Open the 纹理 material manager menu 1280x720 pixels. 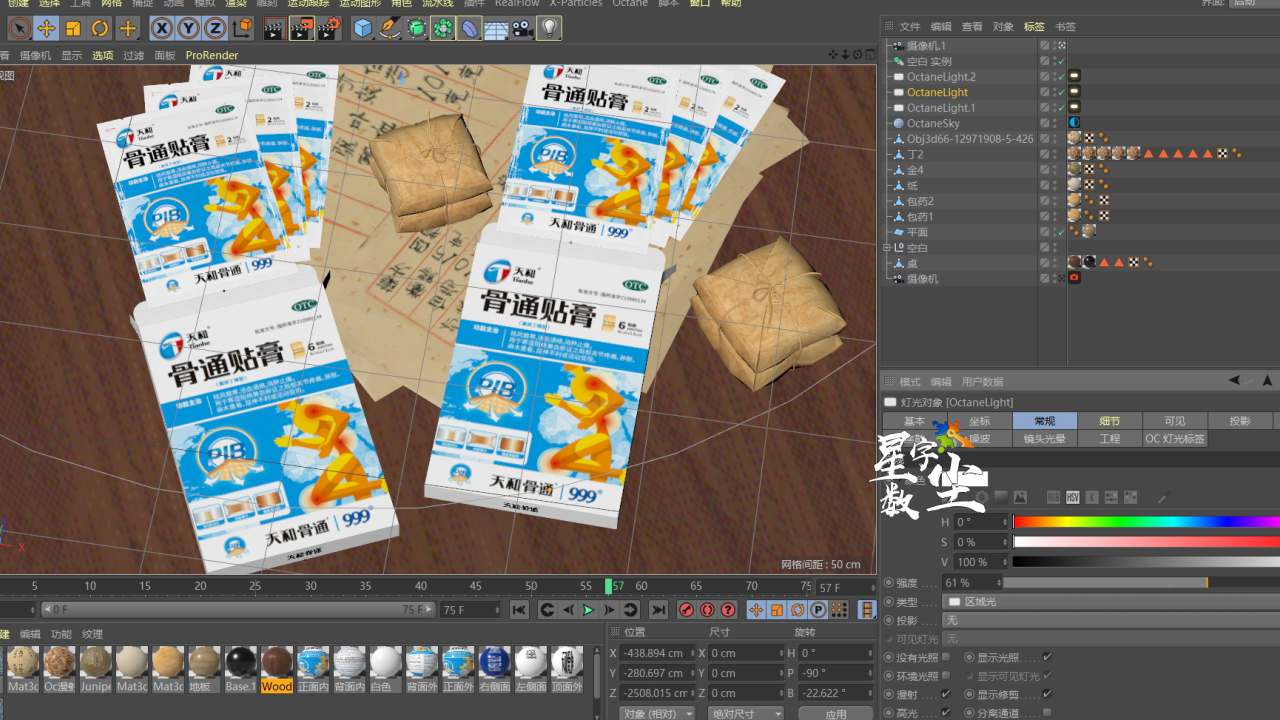(92, 634)
